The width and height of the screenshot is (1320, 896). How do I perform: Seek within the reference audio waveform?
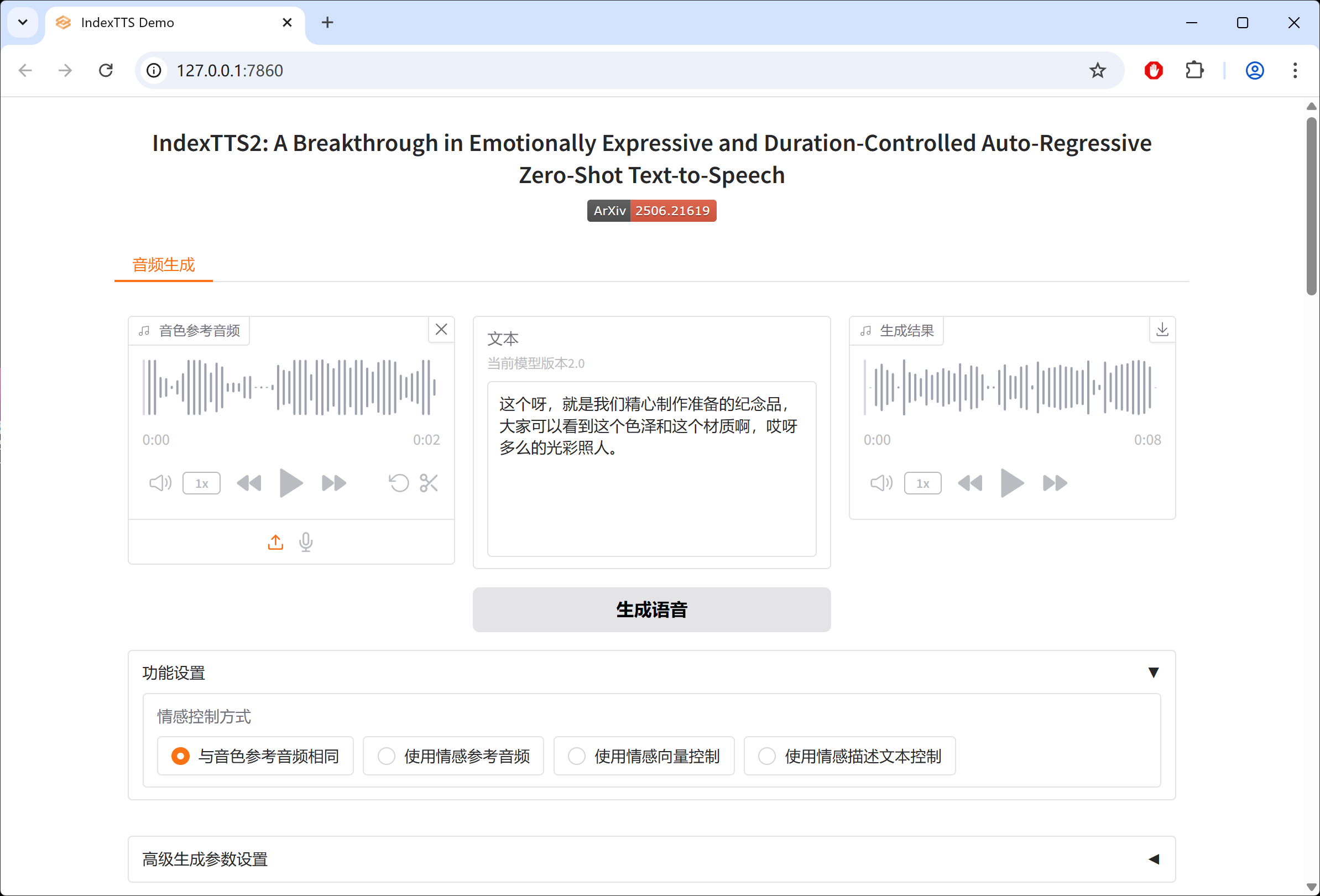[x=291, y=388]
